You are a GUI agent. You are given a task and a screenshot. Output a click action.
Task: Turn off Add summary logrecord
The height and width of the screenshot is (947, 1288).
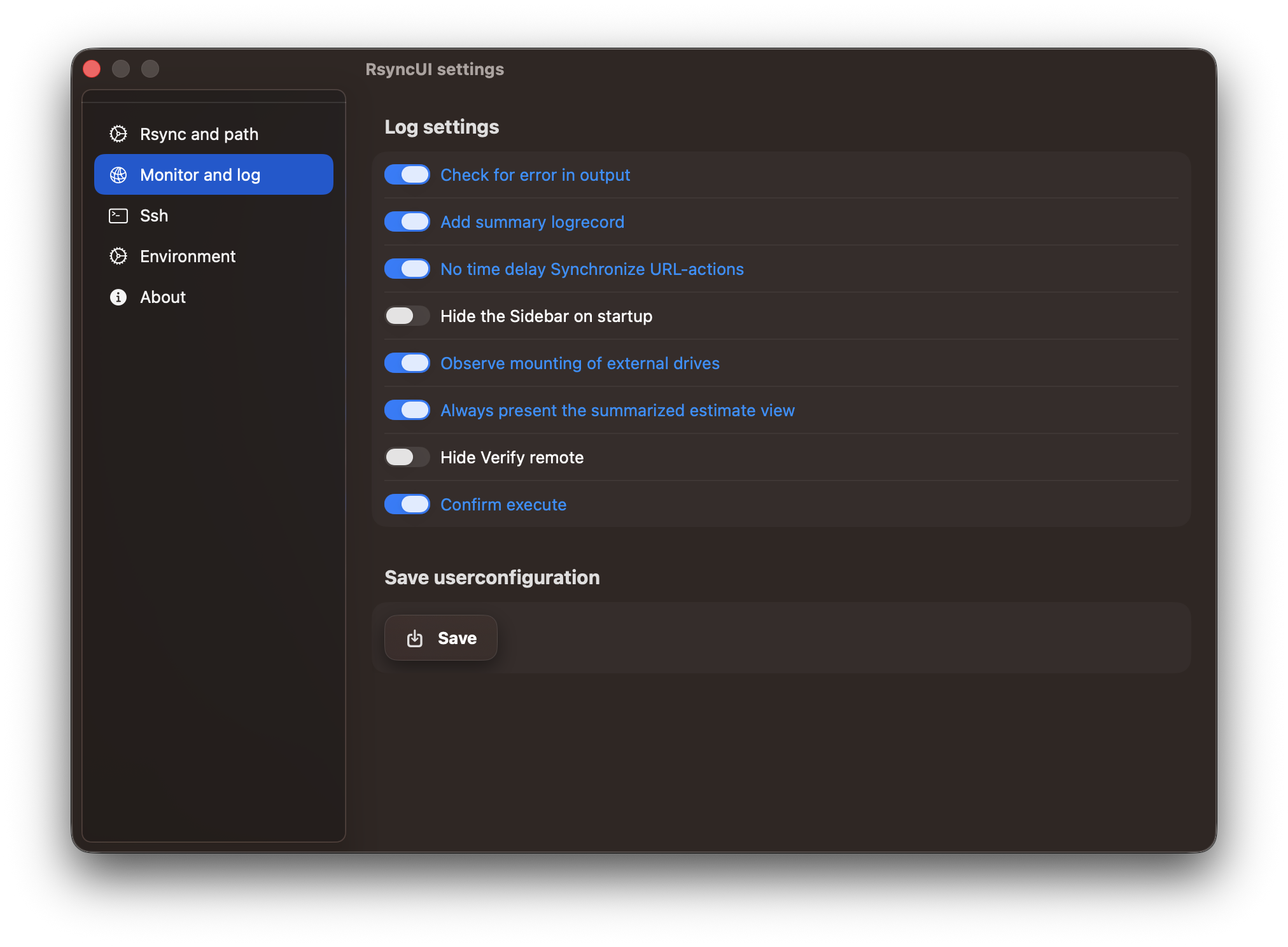click(407, 222)
